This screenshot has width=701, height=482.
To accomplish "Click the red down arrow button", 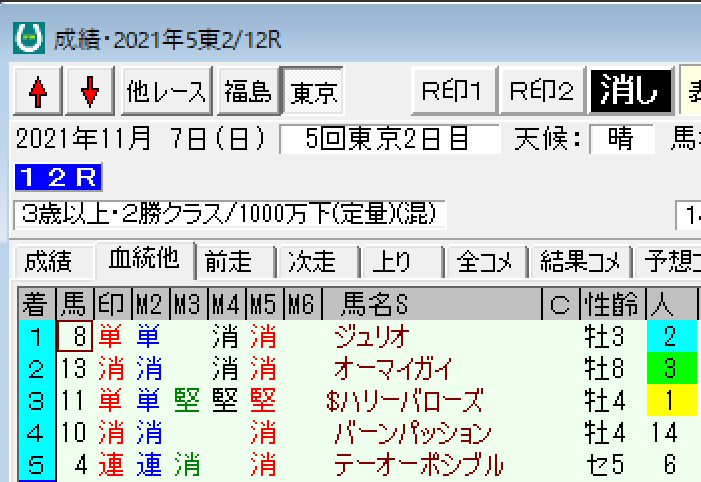I will 90,92.
